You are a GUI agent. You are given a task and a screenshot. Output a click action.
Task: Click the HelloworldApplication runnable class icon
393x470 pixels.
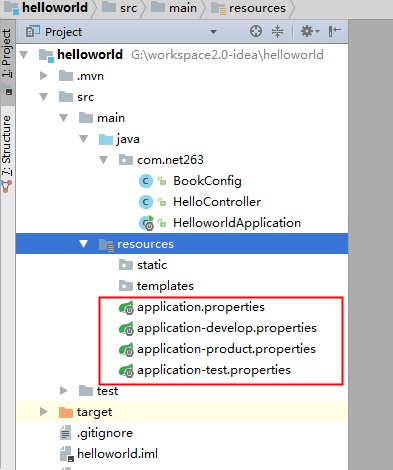147,223
